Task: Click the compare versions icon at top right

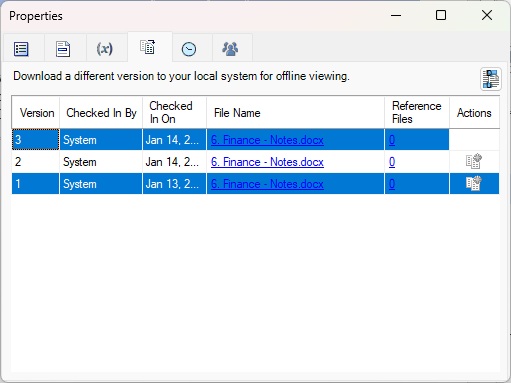Action: (x=491, y=79)
